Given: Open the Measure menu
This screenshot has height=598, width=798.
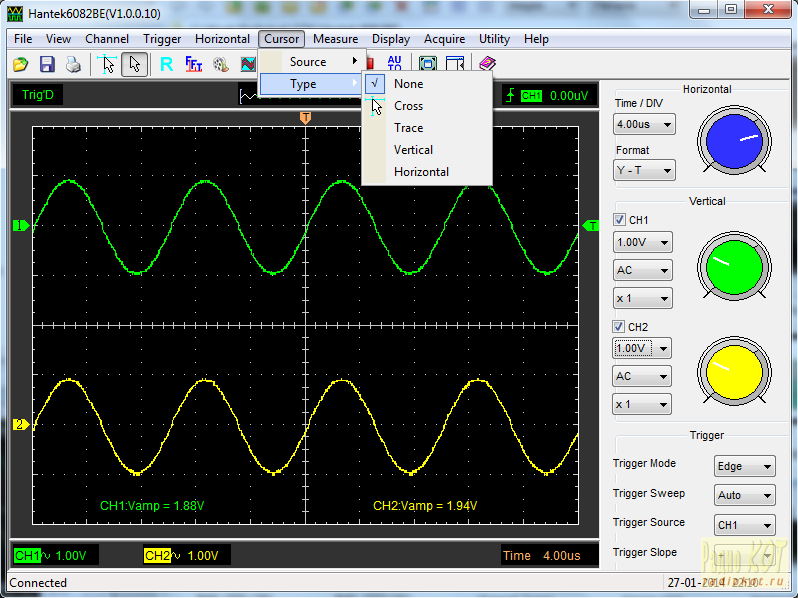Looking at the screenshot, I should pos(335,39).
